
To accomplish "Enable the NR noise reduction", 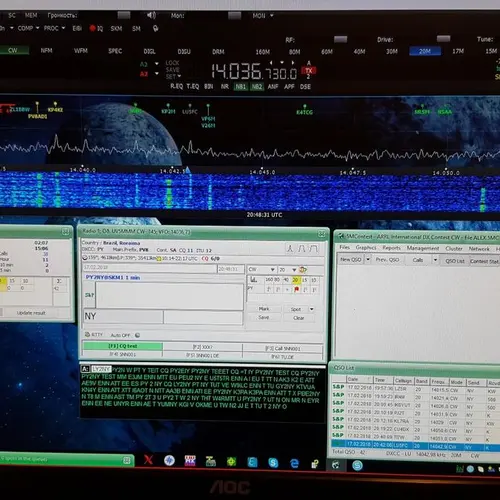I will pos(225,87).
